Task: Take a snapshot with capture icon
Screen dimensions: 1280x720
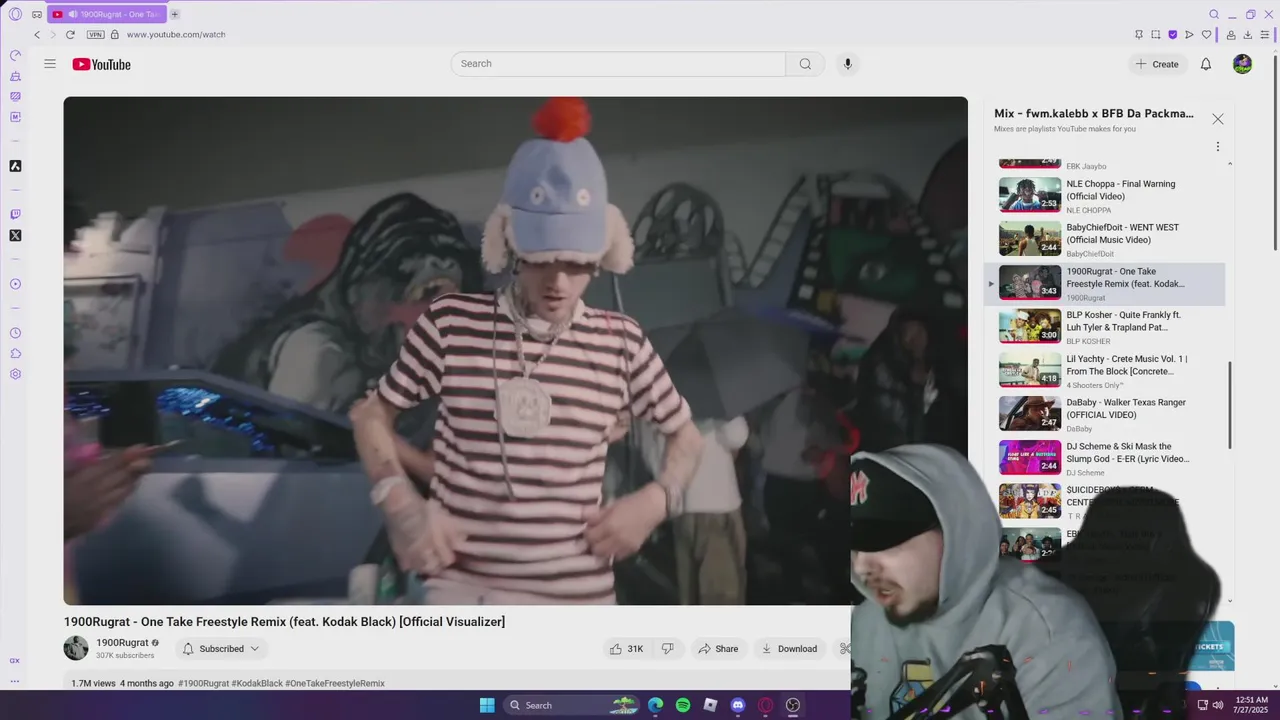Action: pos(1155,34)
